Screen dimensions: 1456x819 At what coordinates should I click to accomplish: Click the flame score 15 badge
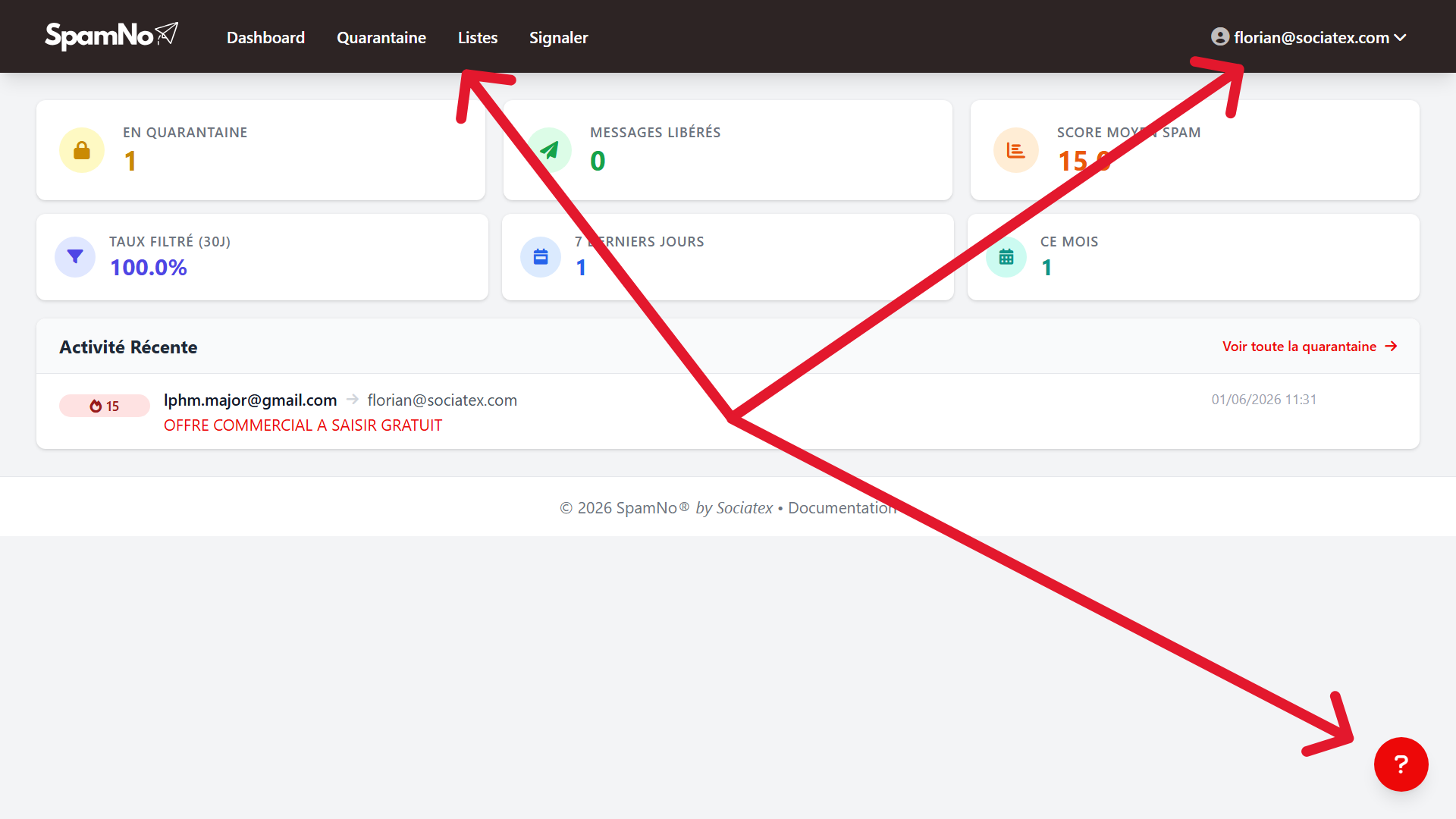point(105,406)
